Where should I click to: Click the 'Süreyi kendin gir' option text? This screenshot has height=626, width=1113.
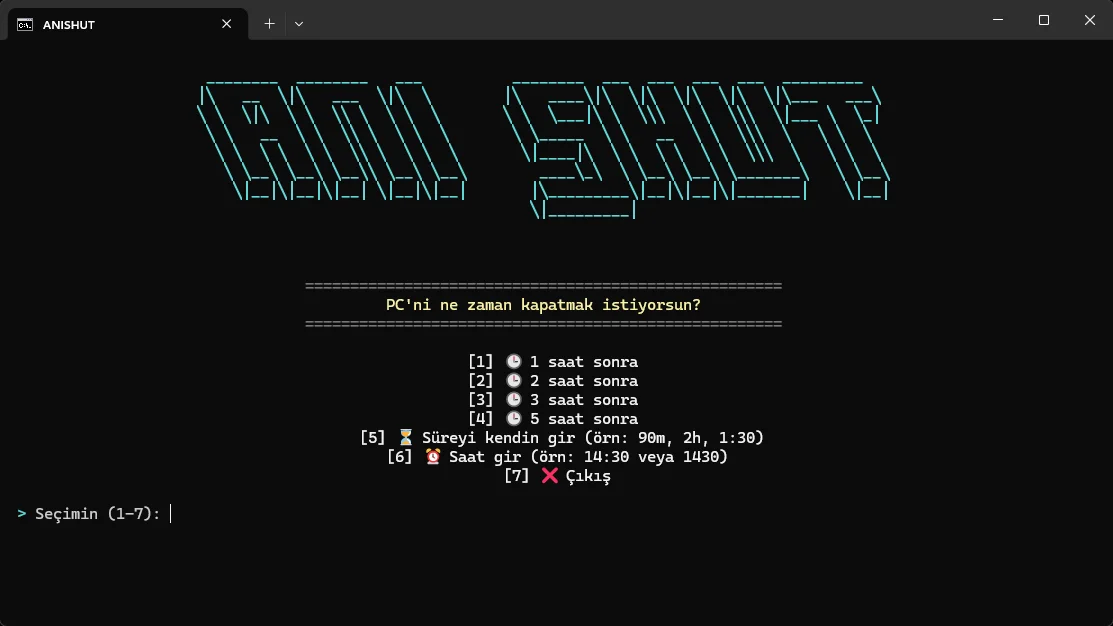pos(593,438)
